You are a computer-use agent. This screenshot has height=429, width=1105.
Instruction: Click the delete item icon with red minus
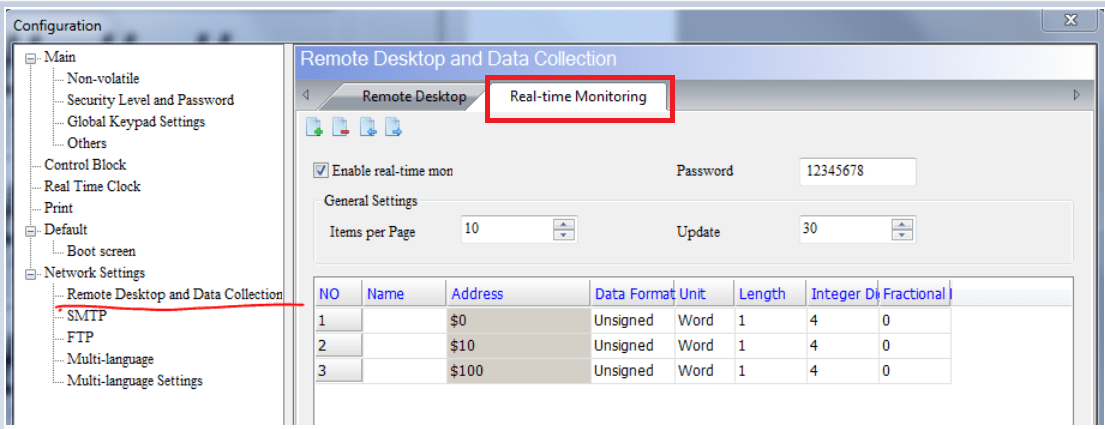click(341, 128)
